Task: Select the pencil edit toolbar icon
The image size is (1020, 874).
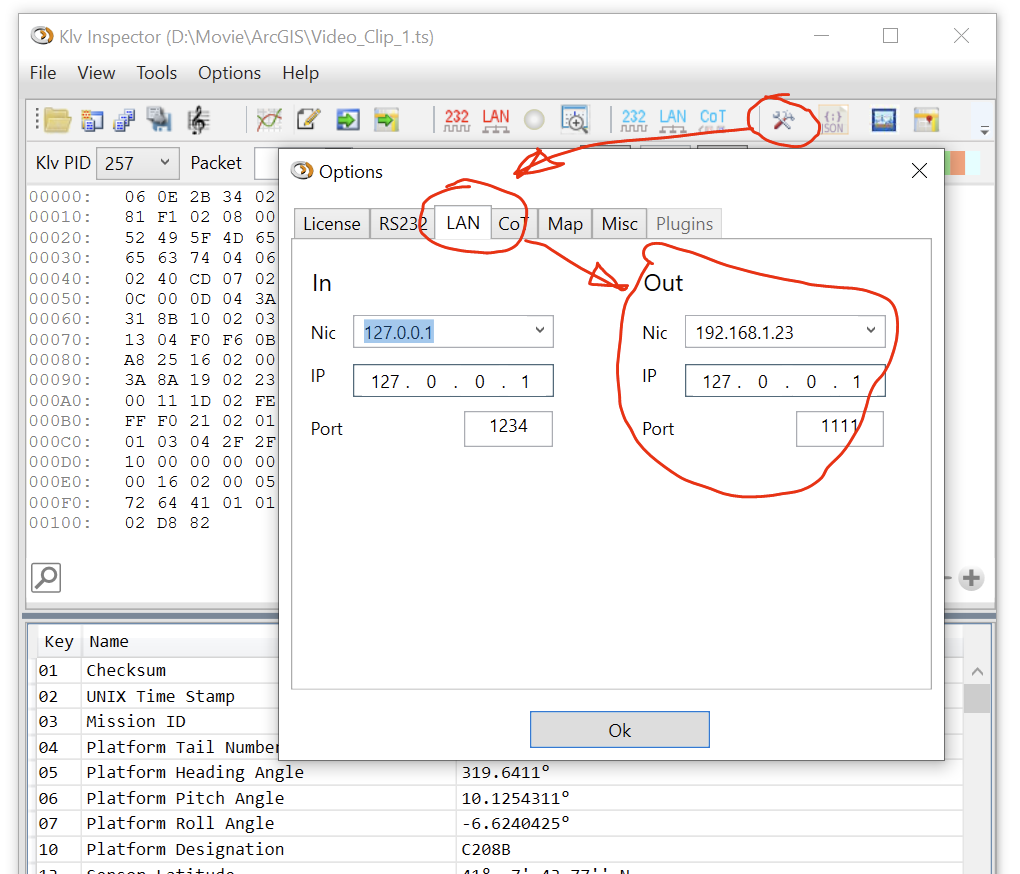Action: 309,119
